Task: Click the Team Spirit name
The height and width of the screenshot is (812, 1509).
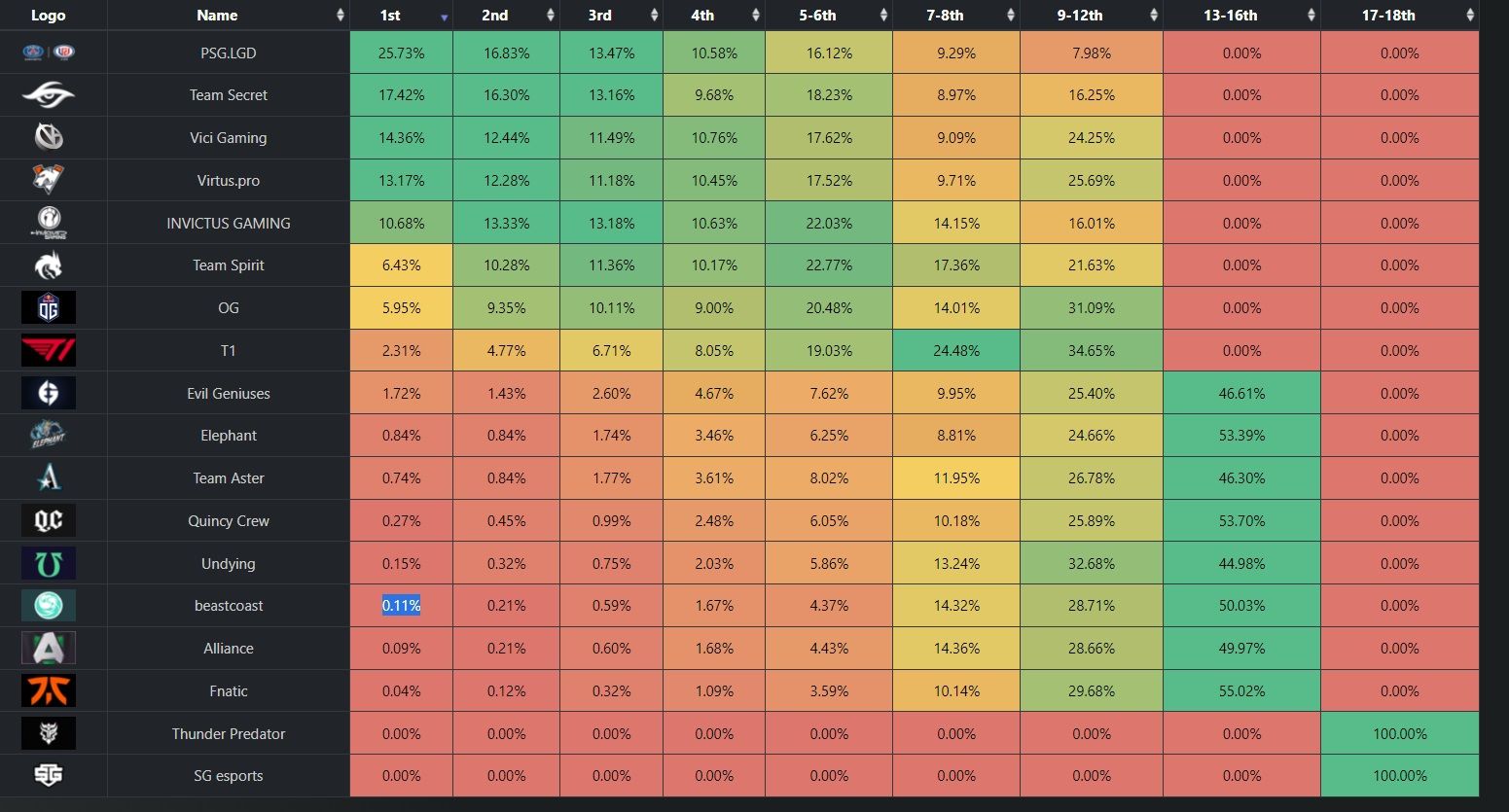Action: pyautogui.click(x=228, y=265)
